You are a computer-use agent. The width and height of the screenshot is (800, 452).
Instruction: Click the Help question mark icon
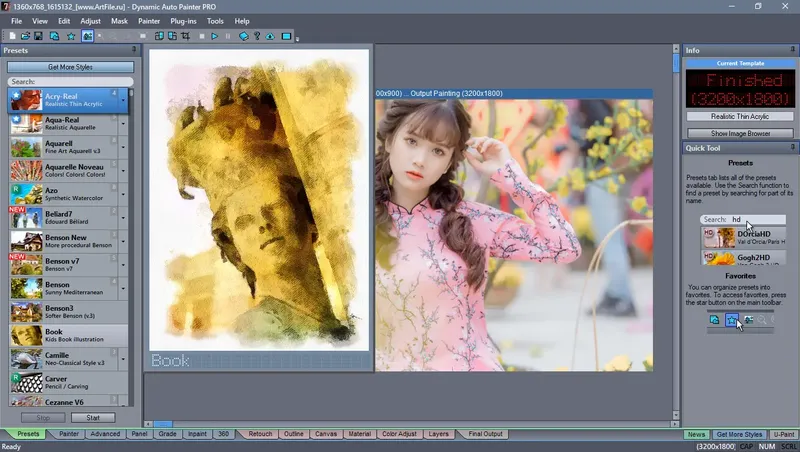(x=257, y=36)
